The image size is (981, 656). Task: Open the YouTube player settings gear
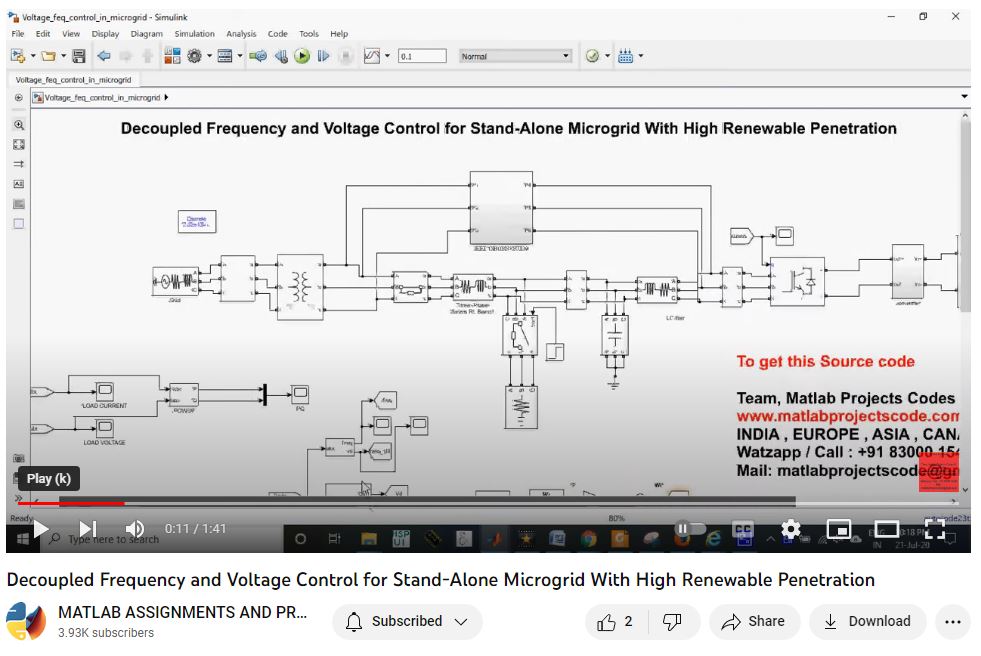(790, 529)
